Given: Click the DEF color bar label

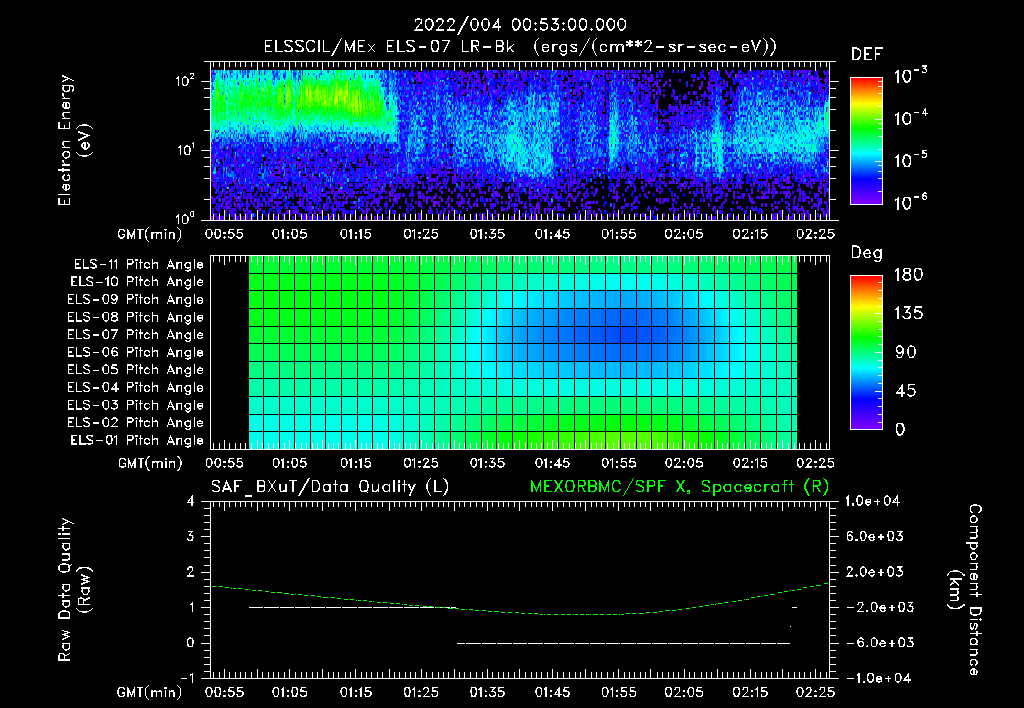Looking at the screenshot, I should 867,54.
